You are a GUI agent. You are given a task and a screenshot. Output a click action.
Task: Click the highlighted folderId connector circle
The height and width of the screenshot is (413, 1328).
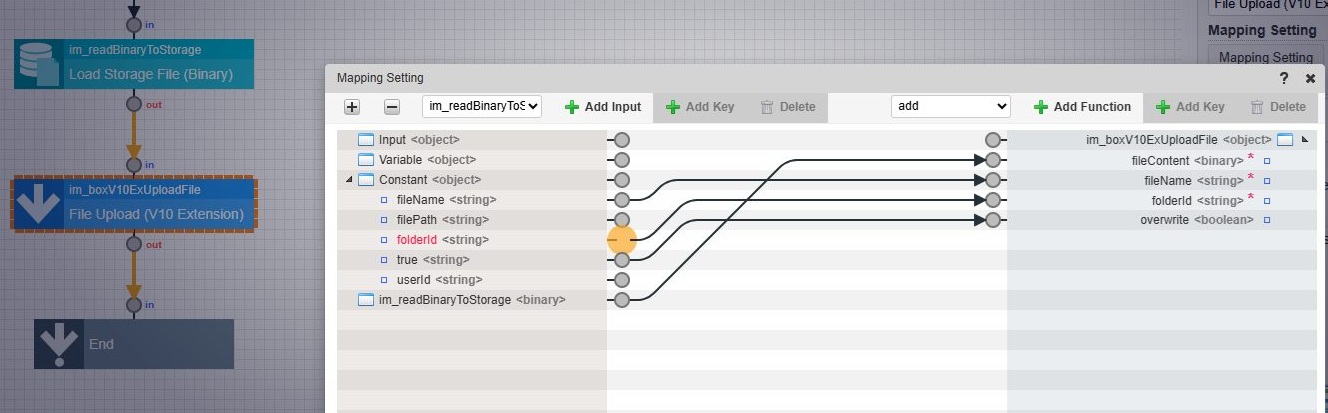[x=622, y=240]
